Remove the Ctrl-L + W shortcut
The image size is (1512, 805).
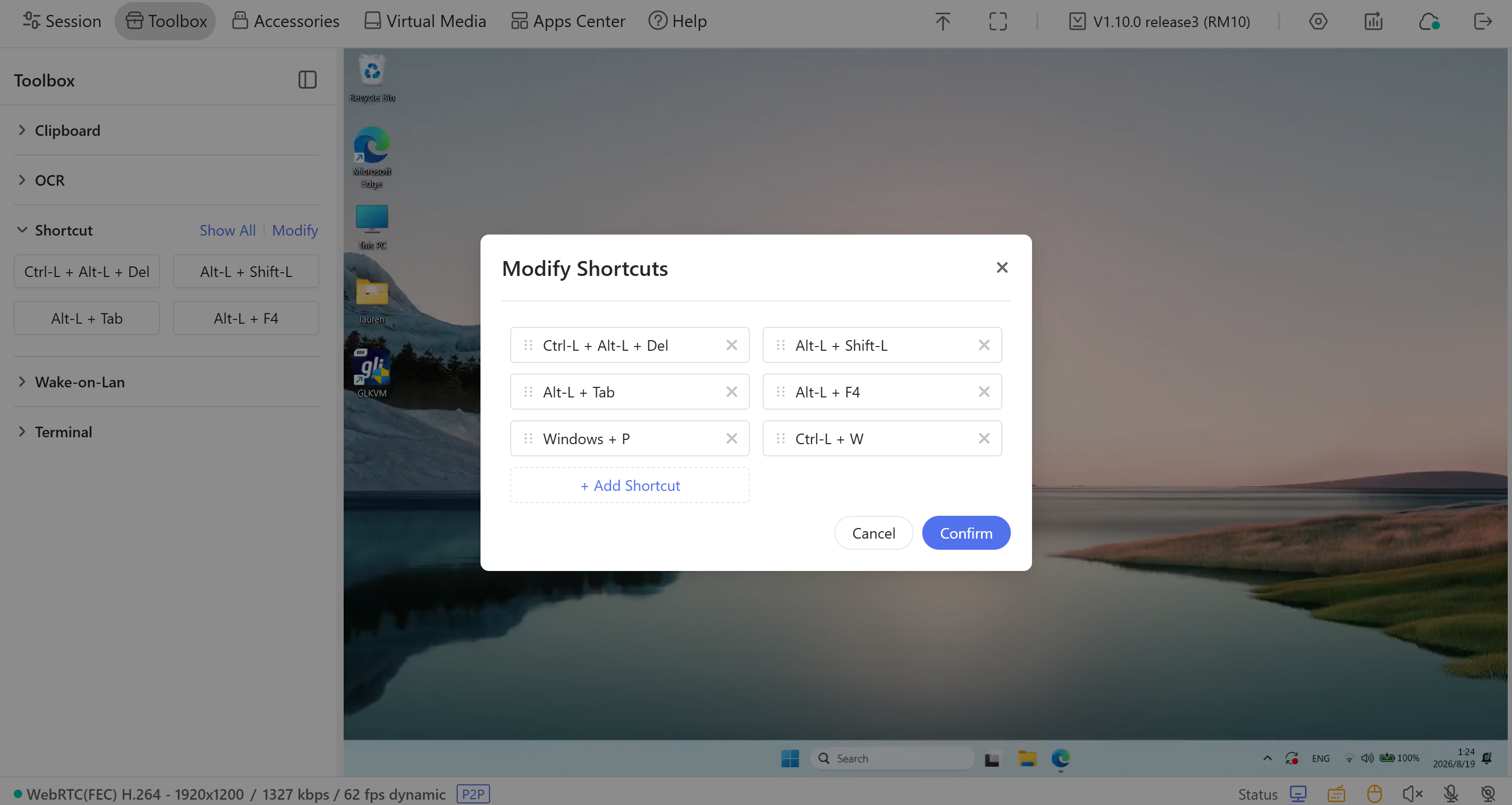click(x=984, y=439)
